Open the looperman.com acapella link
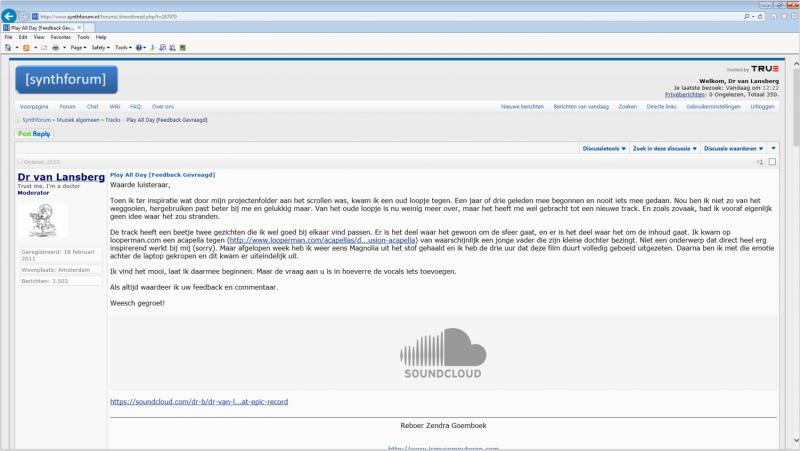 322,240
